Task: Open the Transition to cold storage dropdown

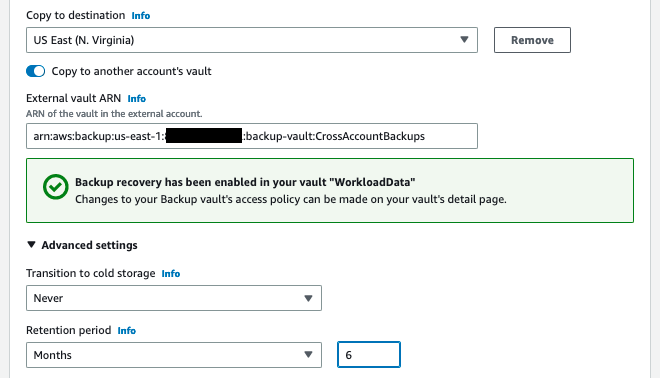Action: point(174,298)
